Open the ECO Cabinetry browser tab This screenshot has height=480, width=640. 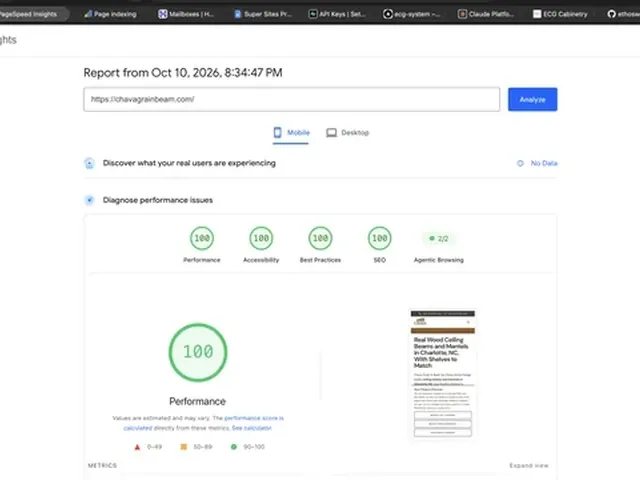coord(560,14)
